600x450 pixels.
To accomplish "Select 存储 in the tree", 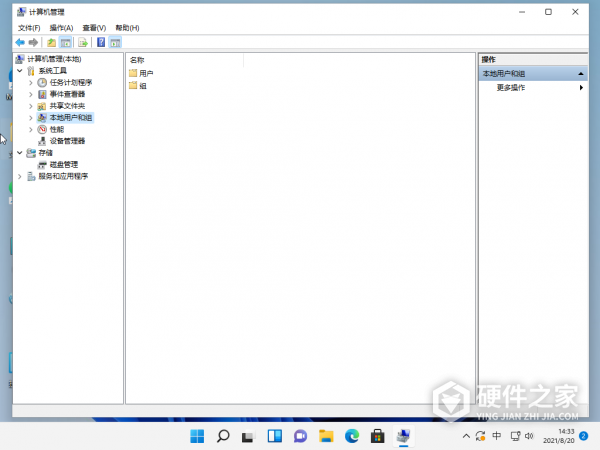I will point(45,153).
